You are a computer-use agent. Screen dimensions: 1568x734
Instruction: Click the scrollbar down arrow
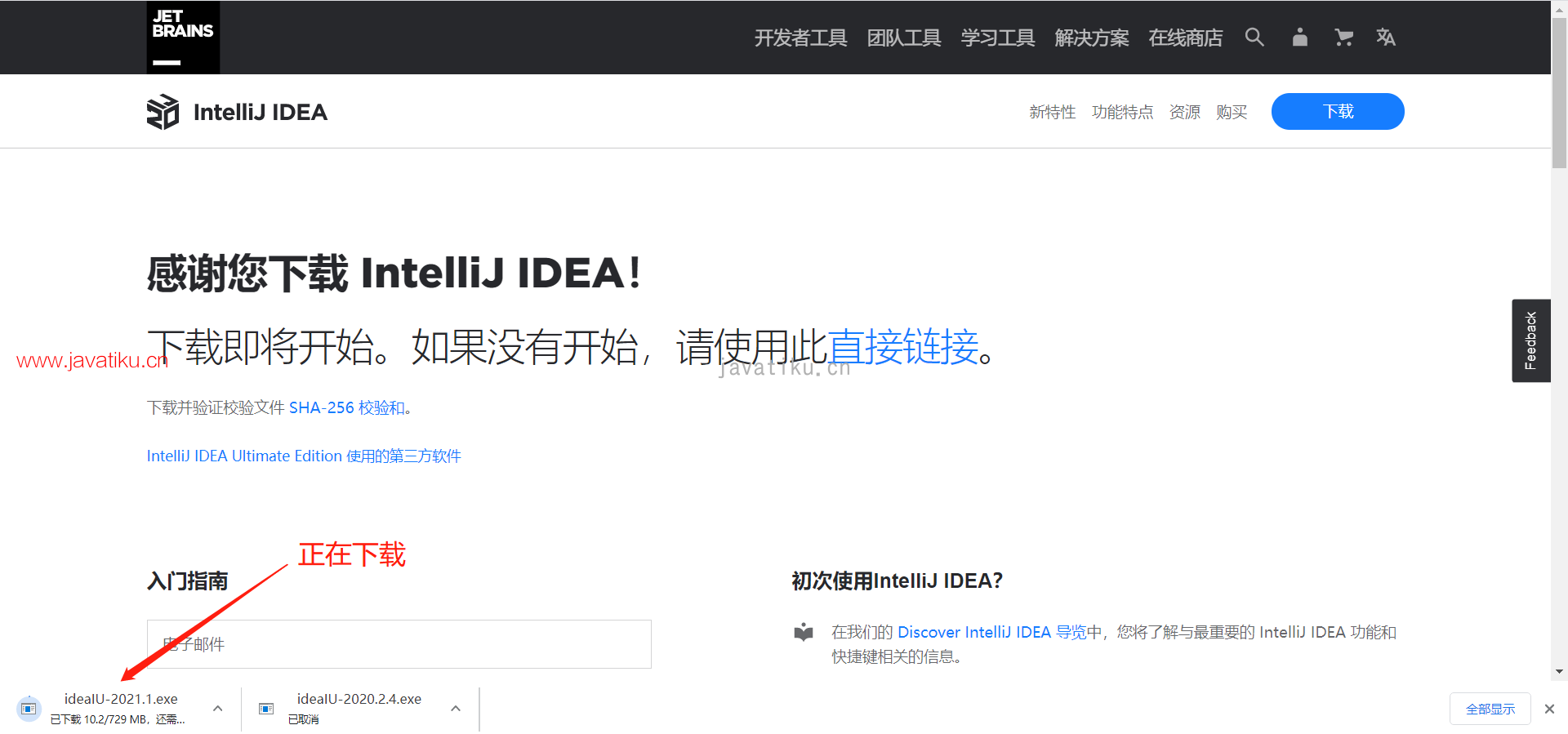[x=1560, y=672]
